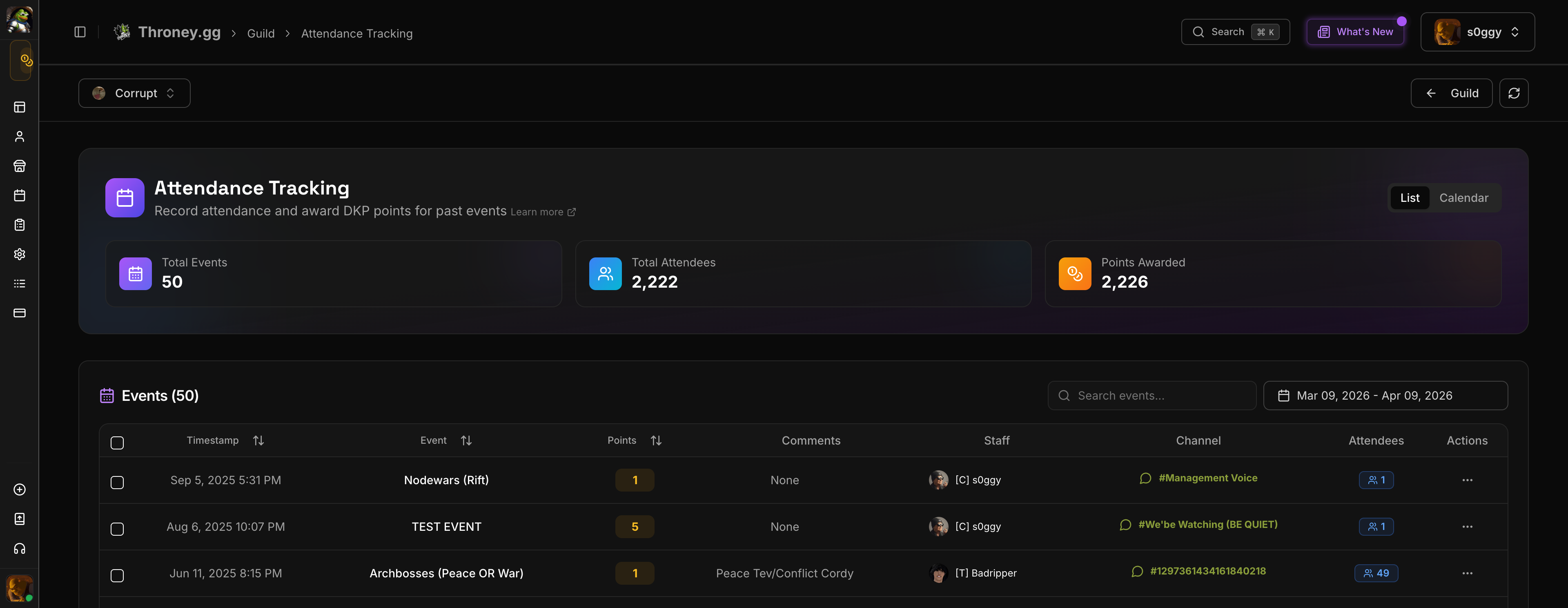Open the settings gear icon in sidebar

click(20, 254)
